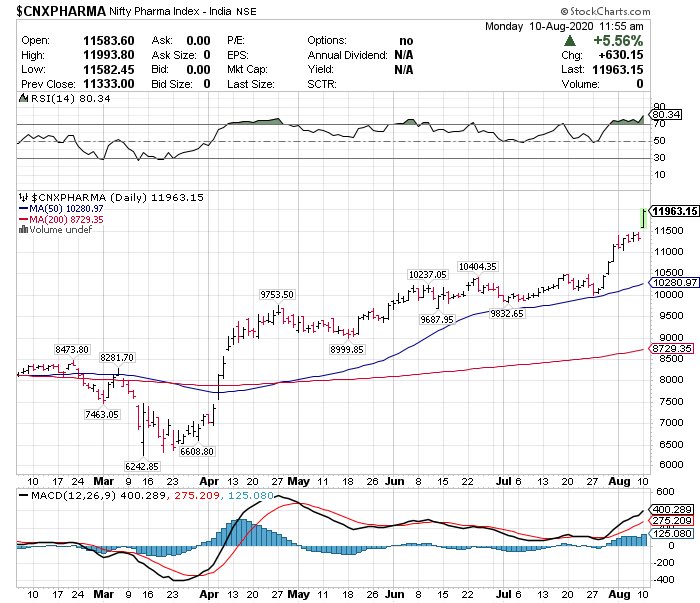
Task: Click the High value 11993.80
Action: pos(108,55)
